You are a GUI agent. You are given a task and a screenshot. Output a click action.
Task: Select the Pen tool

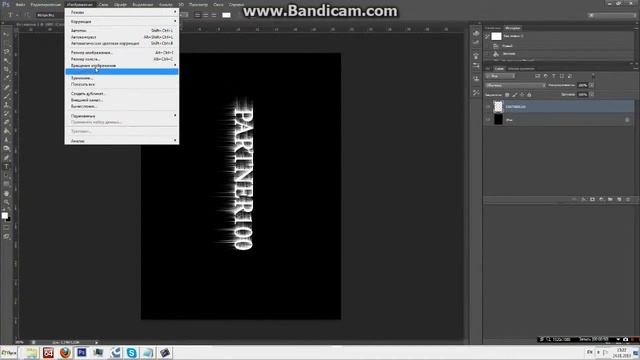[x=6, y=158]
